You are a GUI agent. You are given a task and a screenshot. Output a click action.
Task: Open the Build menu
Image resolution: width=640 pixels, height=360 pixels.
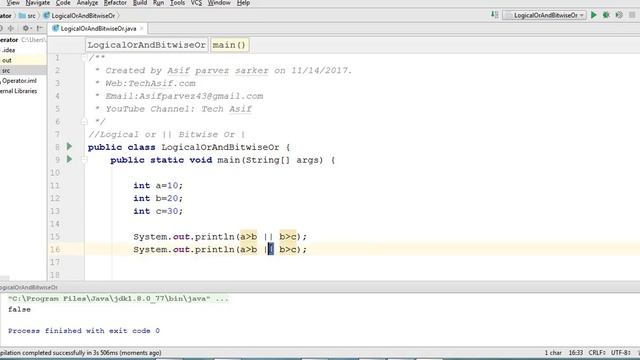tap(140, 3)
